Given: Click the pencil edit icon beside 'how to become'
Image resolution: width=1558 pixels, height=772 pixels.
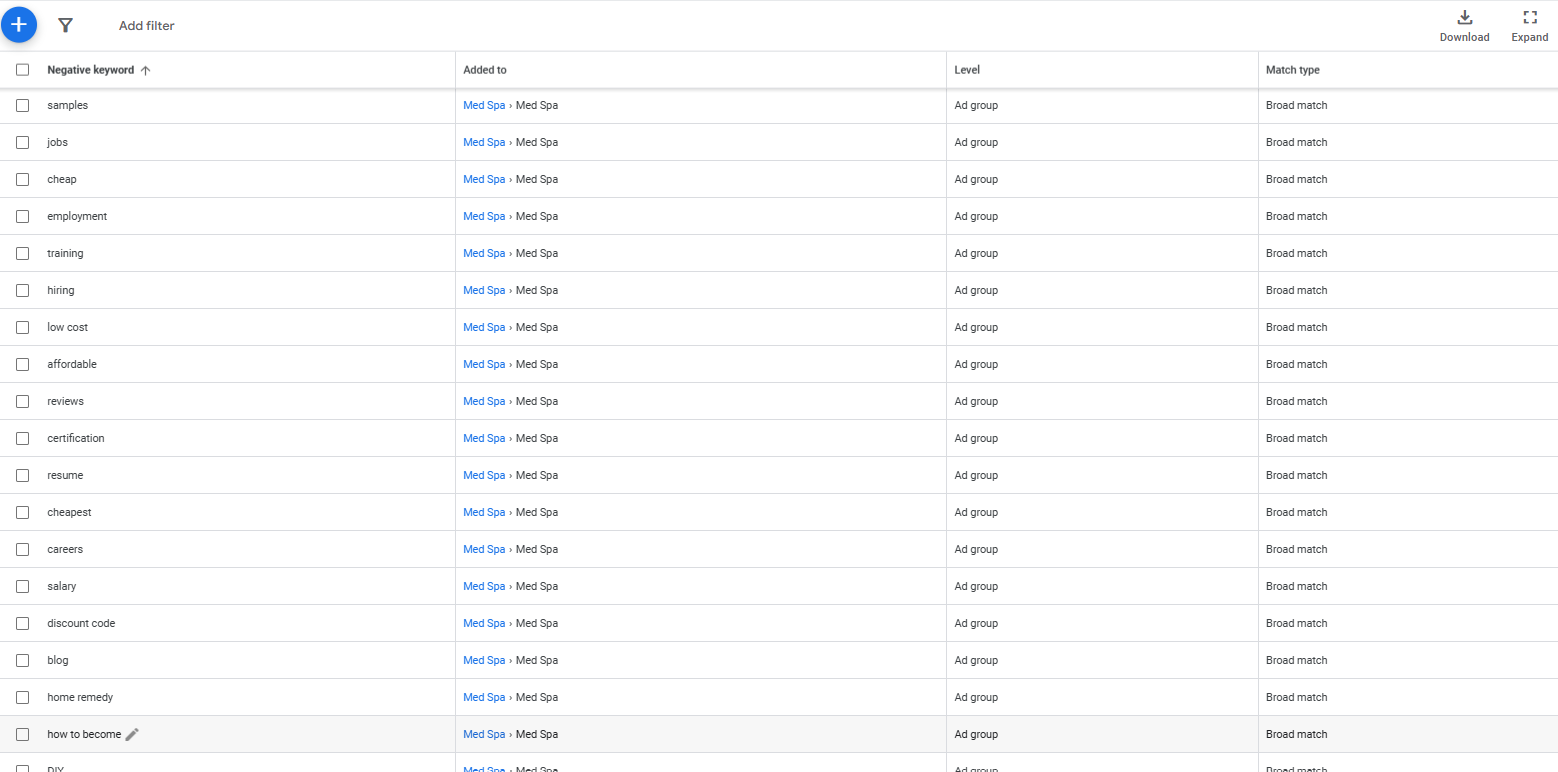Looking at the screenshot, I should [132, 734].
